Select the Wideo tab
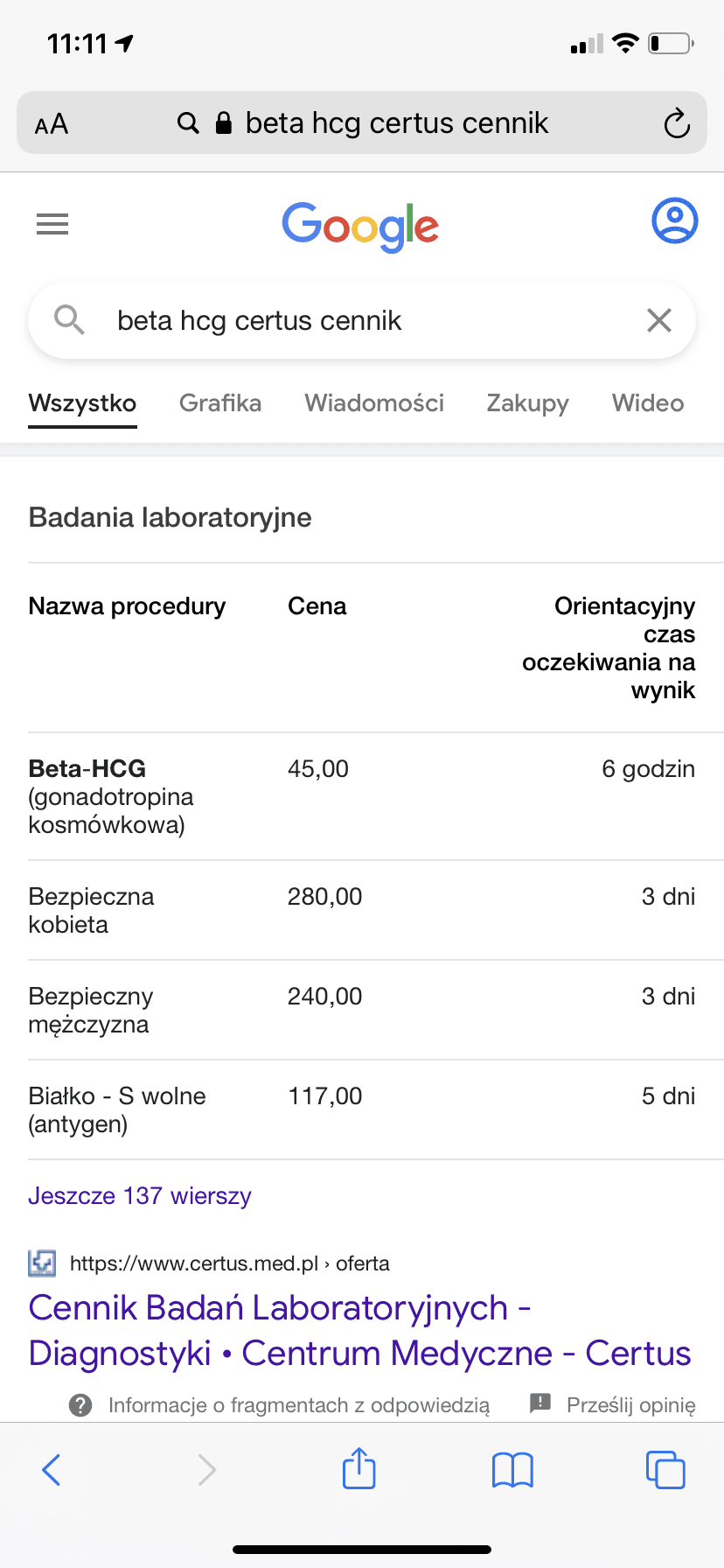 tap(648, 402)
